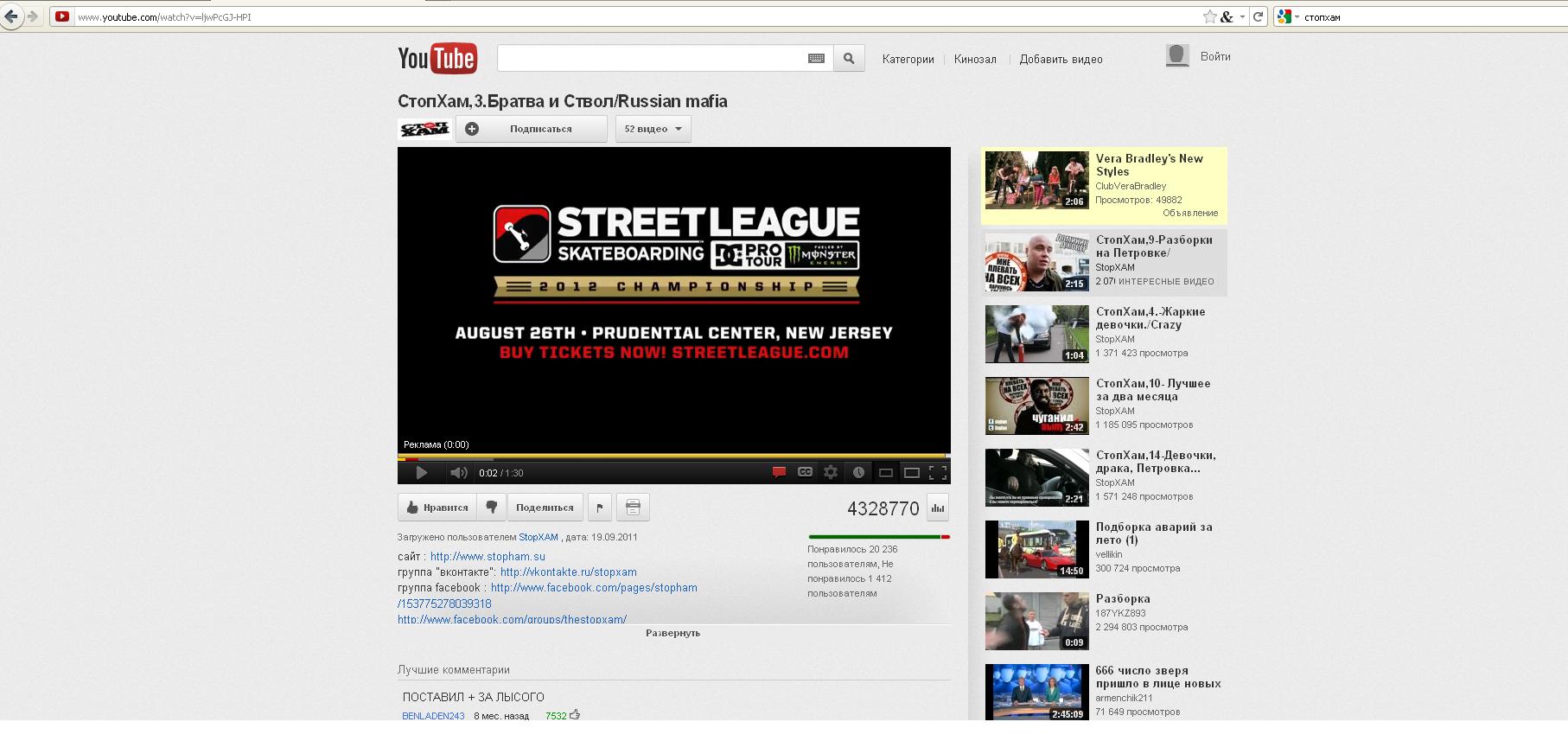1568x741 pixels.
Task: Toggle closed captions CC button
Action: pos(805,472)
